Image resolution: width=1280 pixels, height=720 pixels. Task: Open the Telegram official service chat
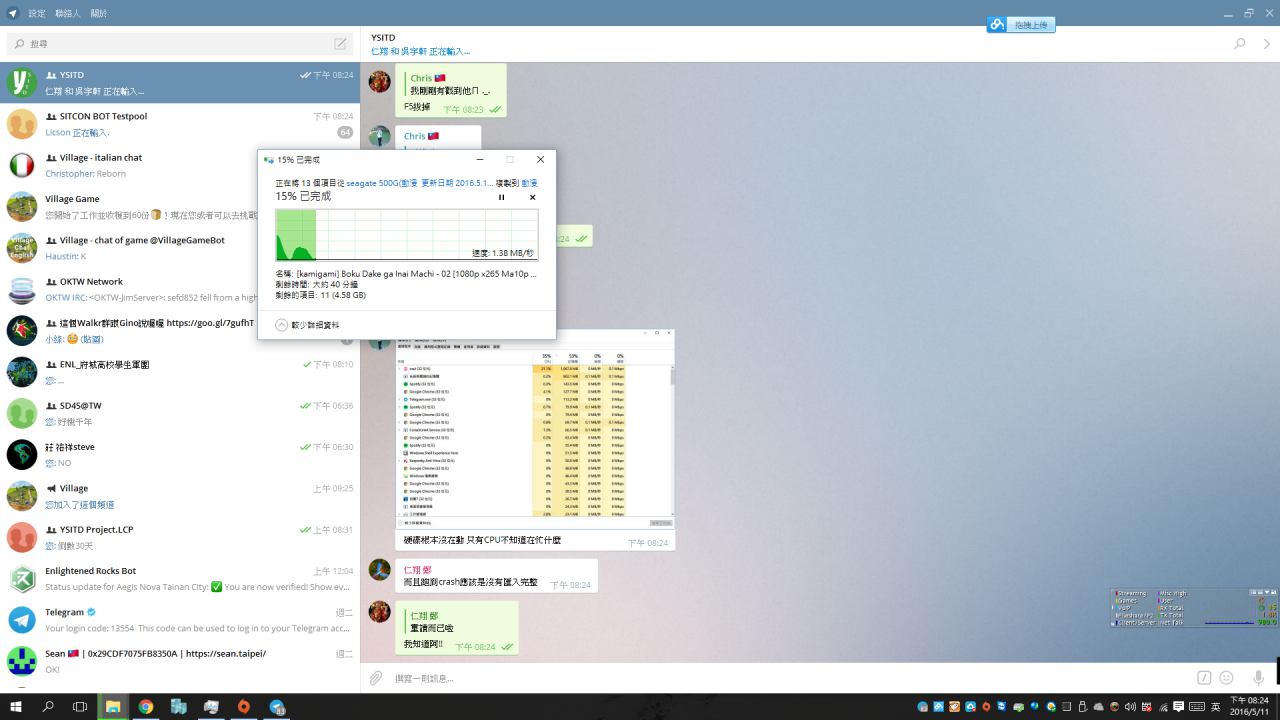pos(180,620)
